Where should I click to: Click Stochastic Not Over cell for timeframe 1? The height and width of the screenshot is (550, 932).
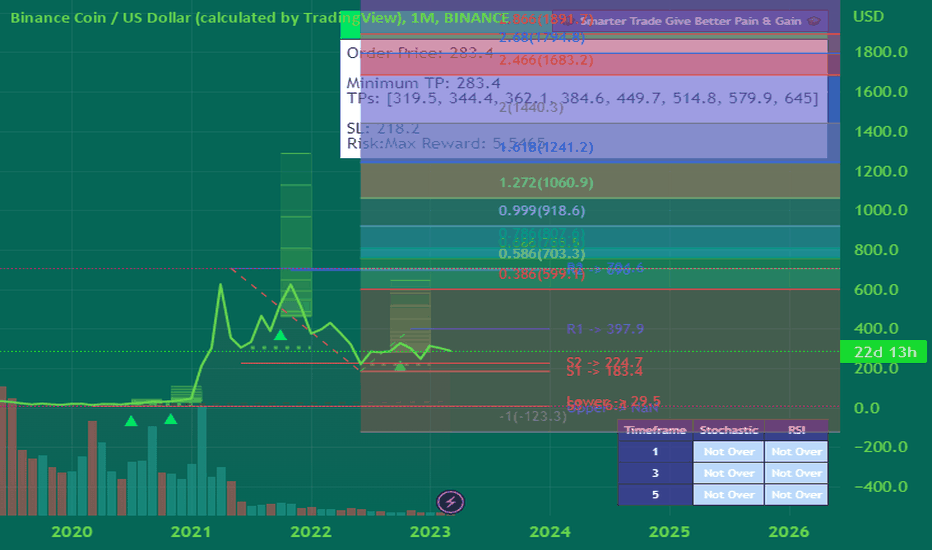pyautogui.click(x=729, y=452)
